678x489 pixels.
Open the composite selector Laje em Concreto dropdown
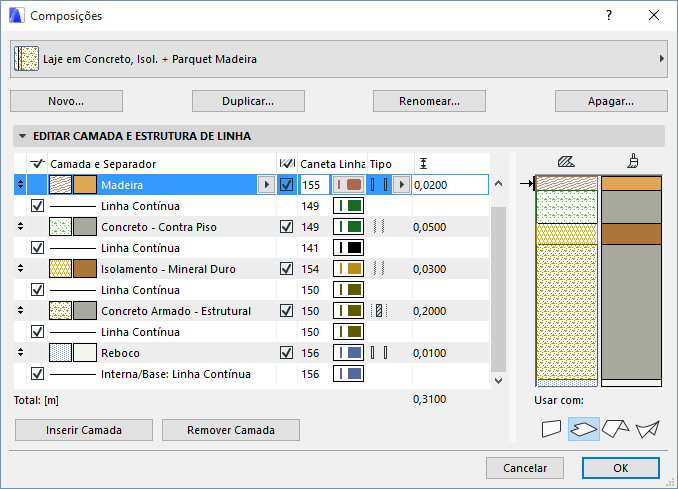339,59
